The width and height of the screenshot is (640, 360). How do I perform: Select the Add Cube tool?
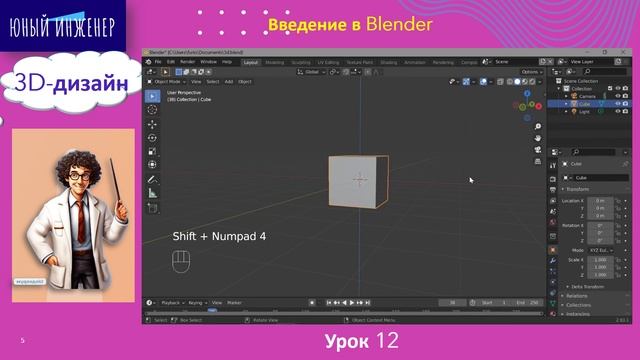153,208
